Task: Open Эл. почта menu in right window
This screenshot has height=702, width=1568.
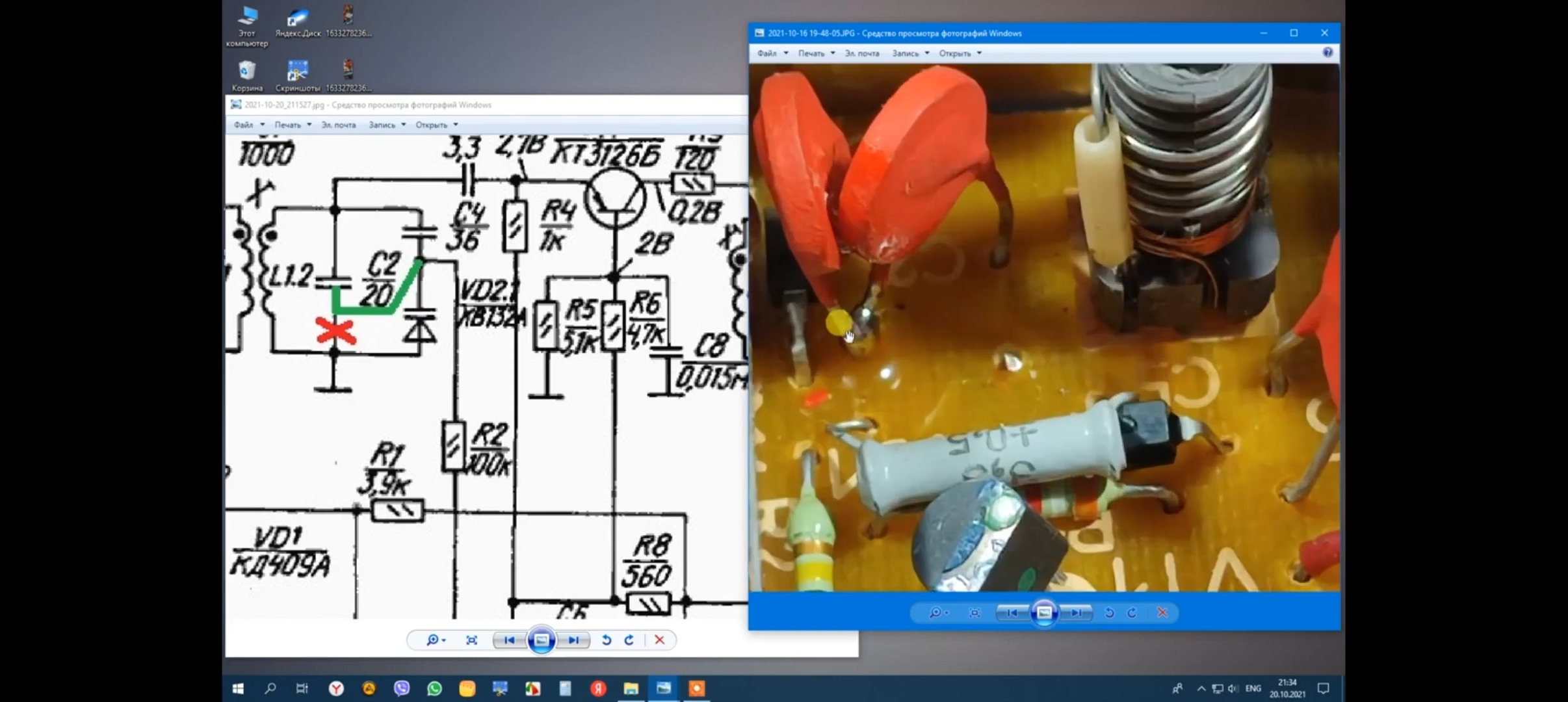Action: 862,53
